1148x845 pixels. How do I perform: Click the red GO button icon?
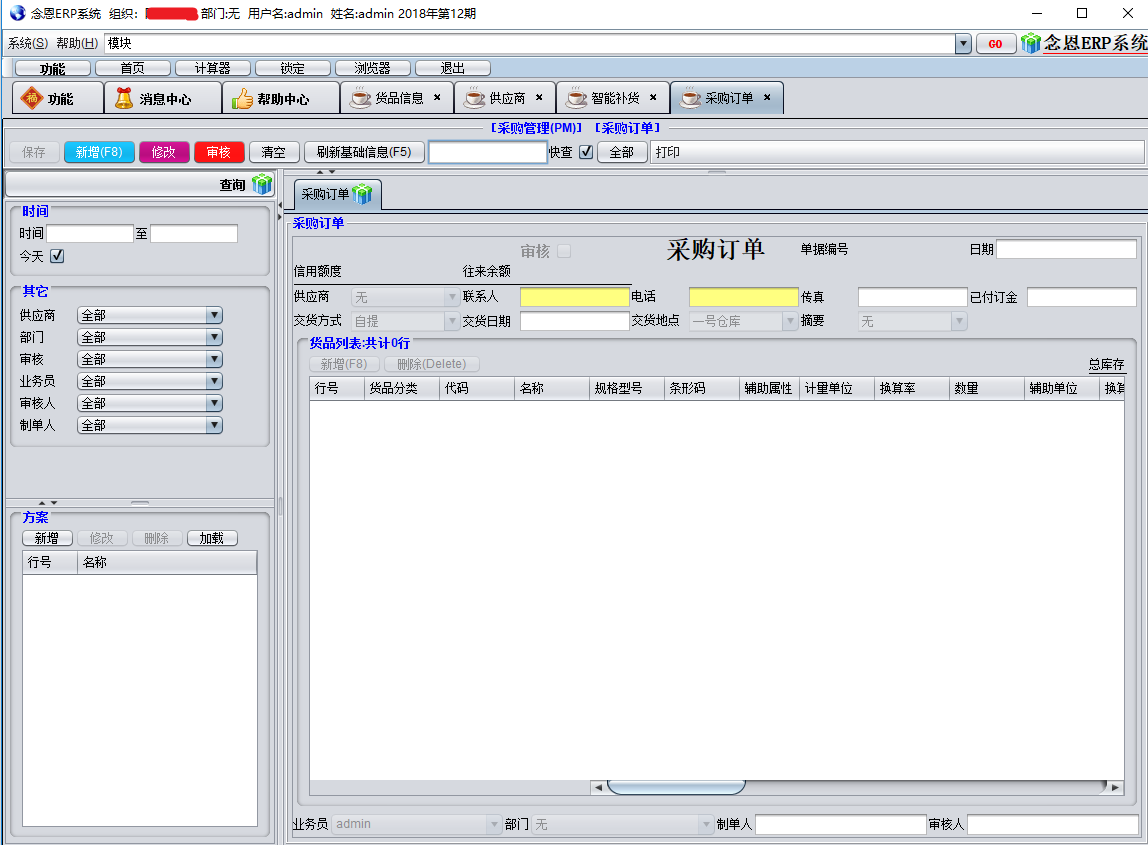995,44
